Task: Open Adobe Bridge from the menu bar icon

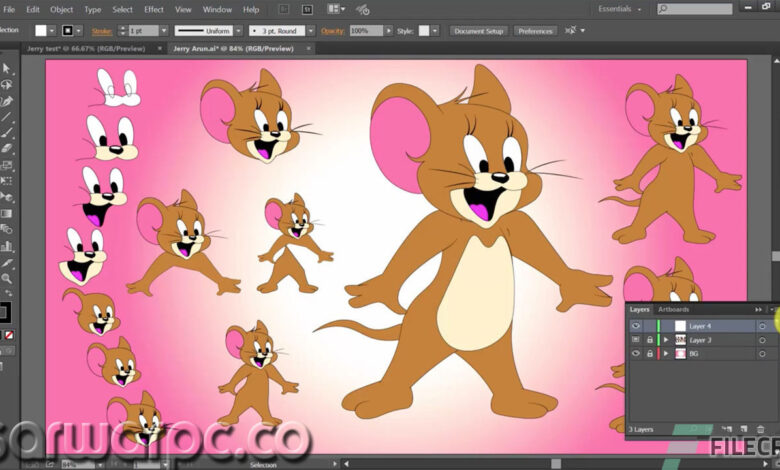Action: pos(284,9)
